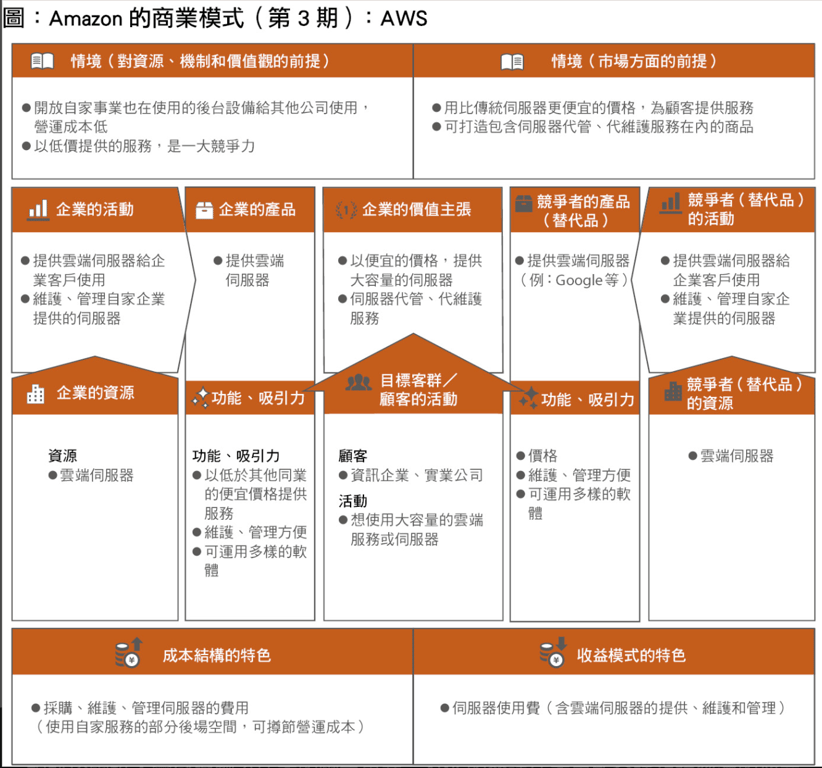This screenshot has height=768, width=822.
Task: Click the sparkle icon in 競爭者的產品 column's 功能、吸引力 header
Action: pos(528,398)
